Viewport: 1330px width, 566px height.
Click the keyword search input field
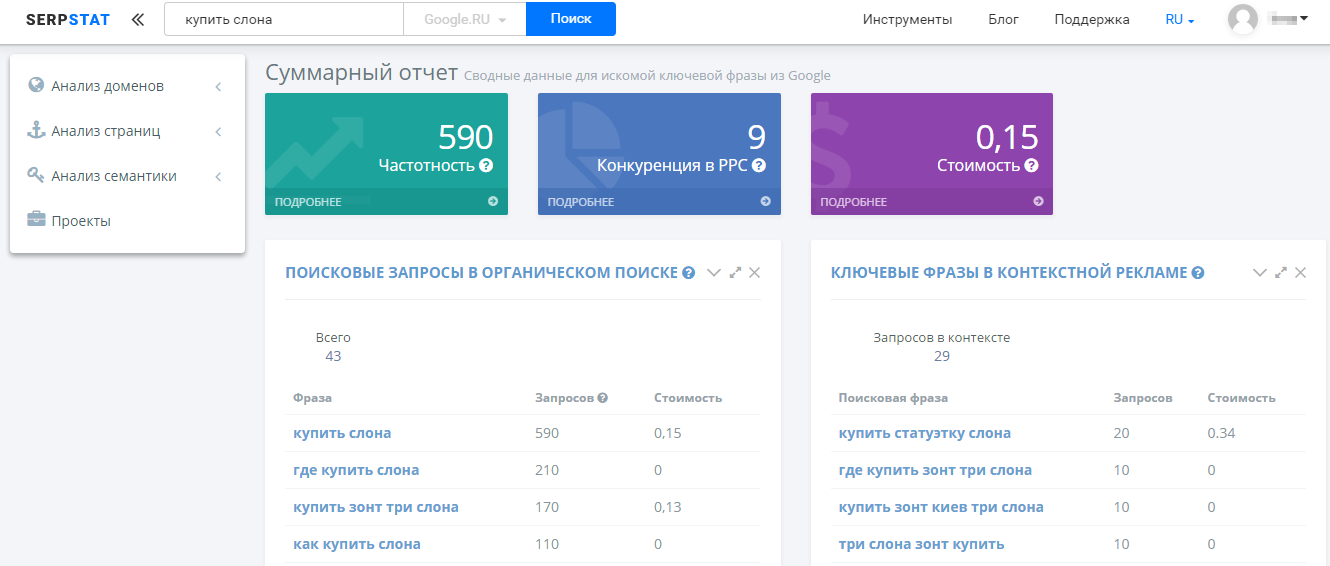284,19
